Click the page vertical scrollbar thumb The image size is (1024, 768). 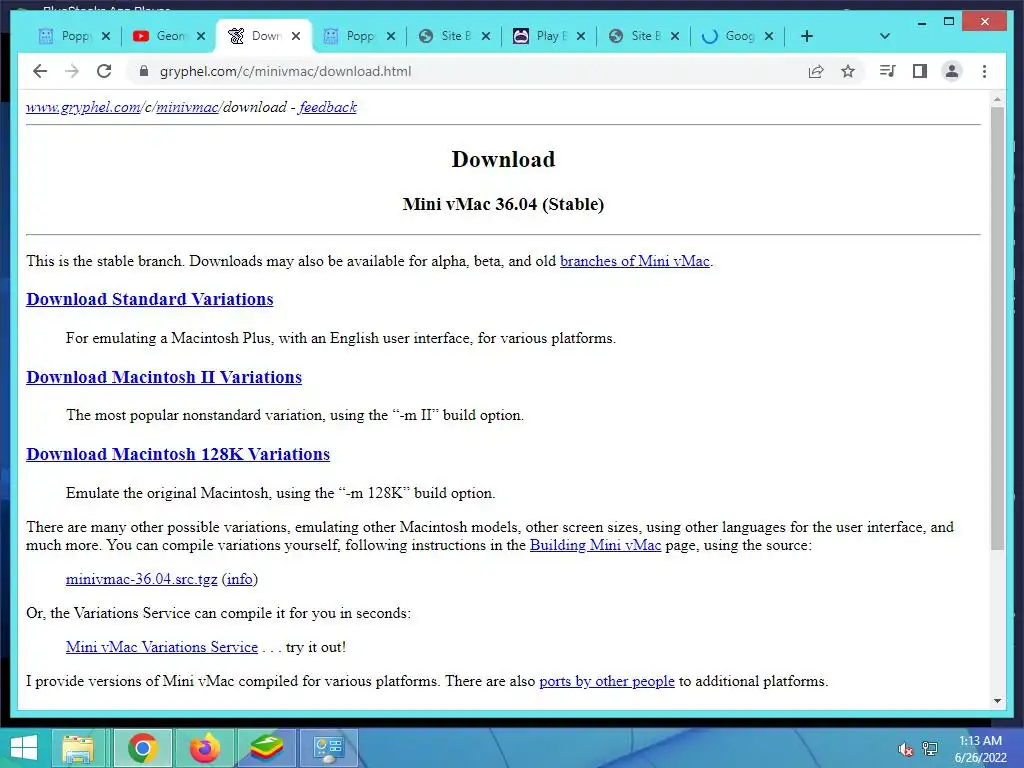click(997, 328)
